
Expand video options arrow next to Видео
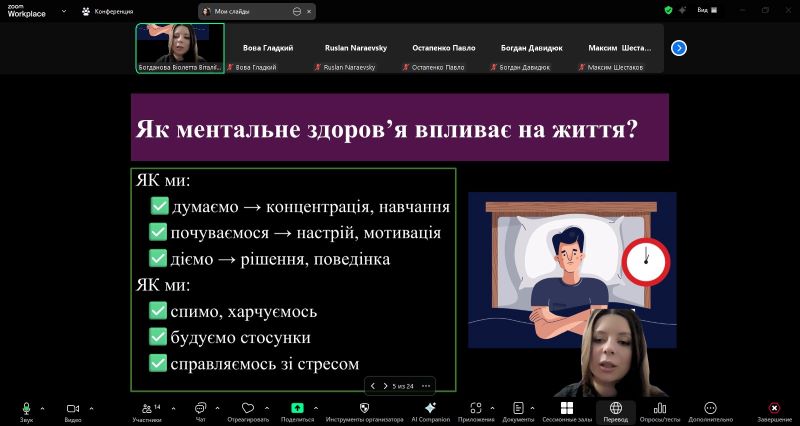point(91,408)
